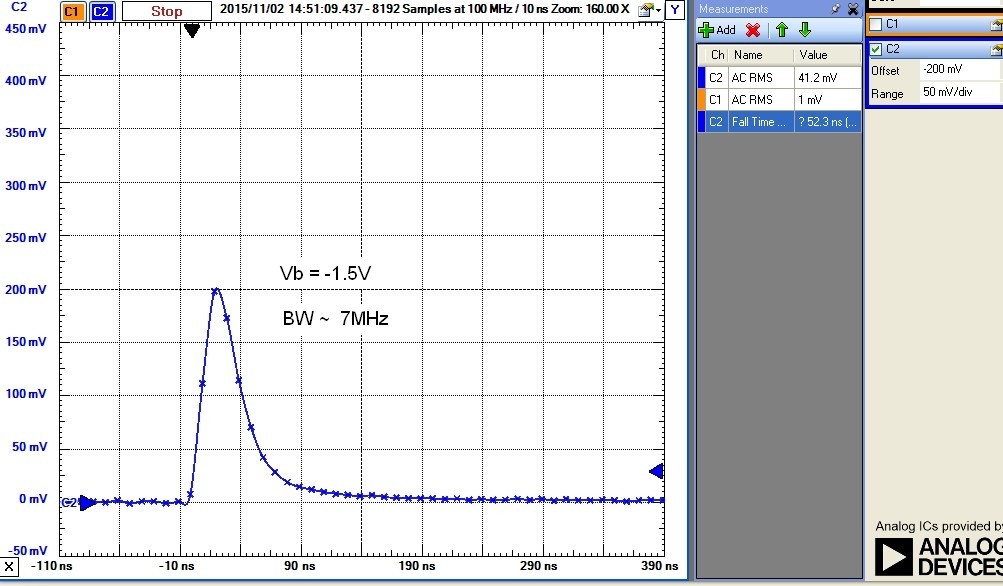The height and width of the screenshot is (586, 1003).
Task: Open the screen capture icon beside zoom readout
Action: pos(645,10)
